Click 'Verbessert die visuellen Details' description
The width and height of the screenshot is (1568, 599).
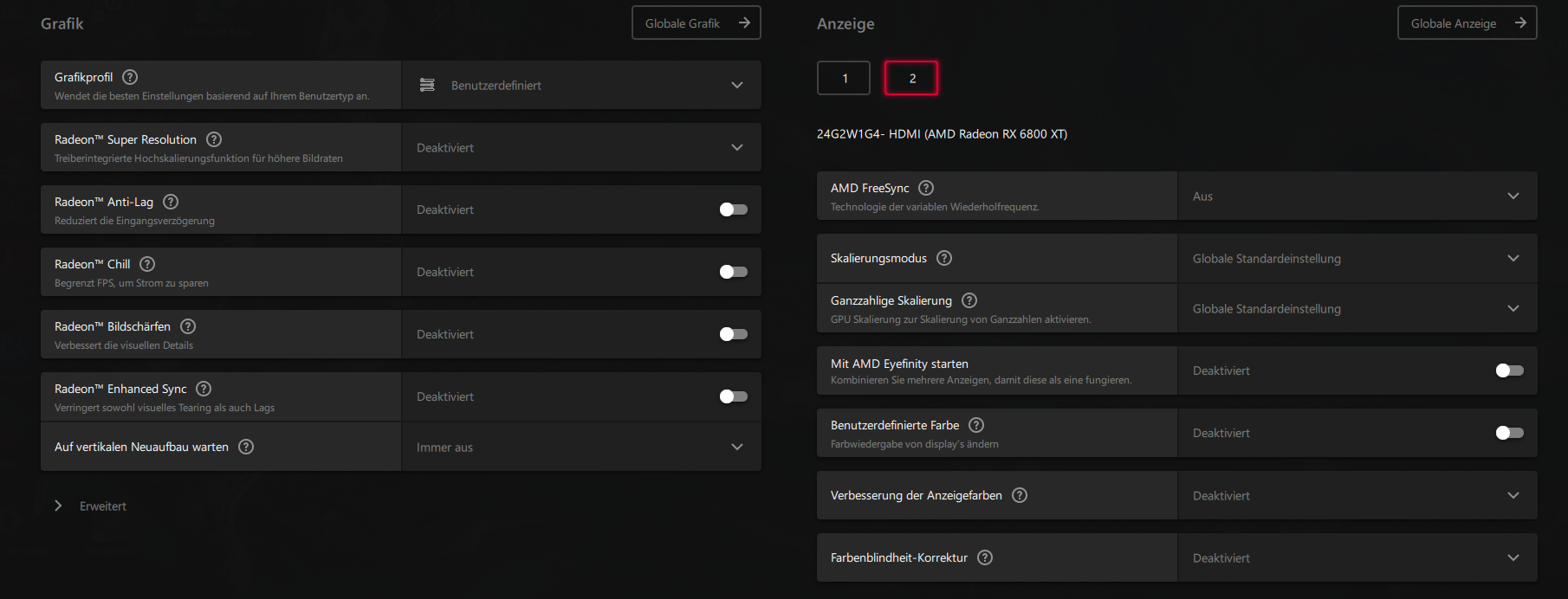[124, 345]
